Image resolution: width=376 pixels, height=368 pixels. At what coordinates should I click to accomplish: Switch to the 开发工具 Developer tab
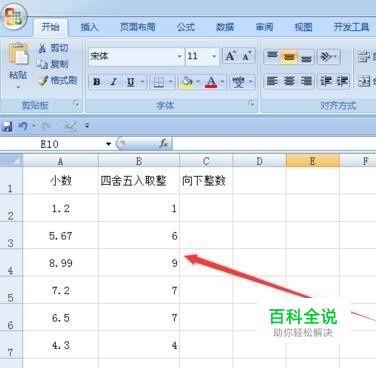[351, 27]
